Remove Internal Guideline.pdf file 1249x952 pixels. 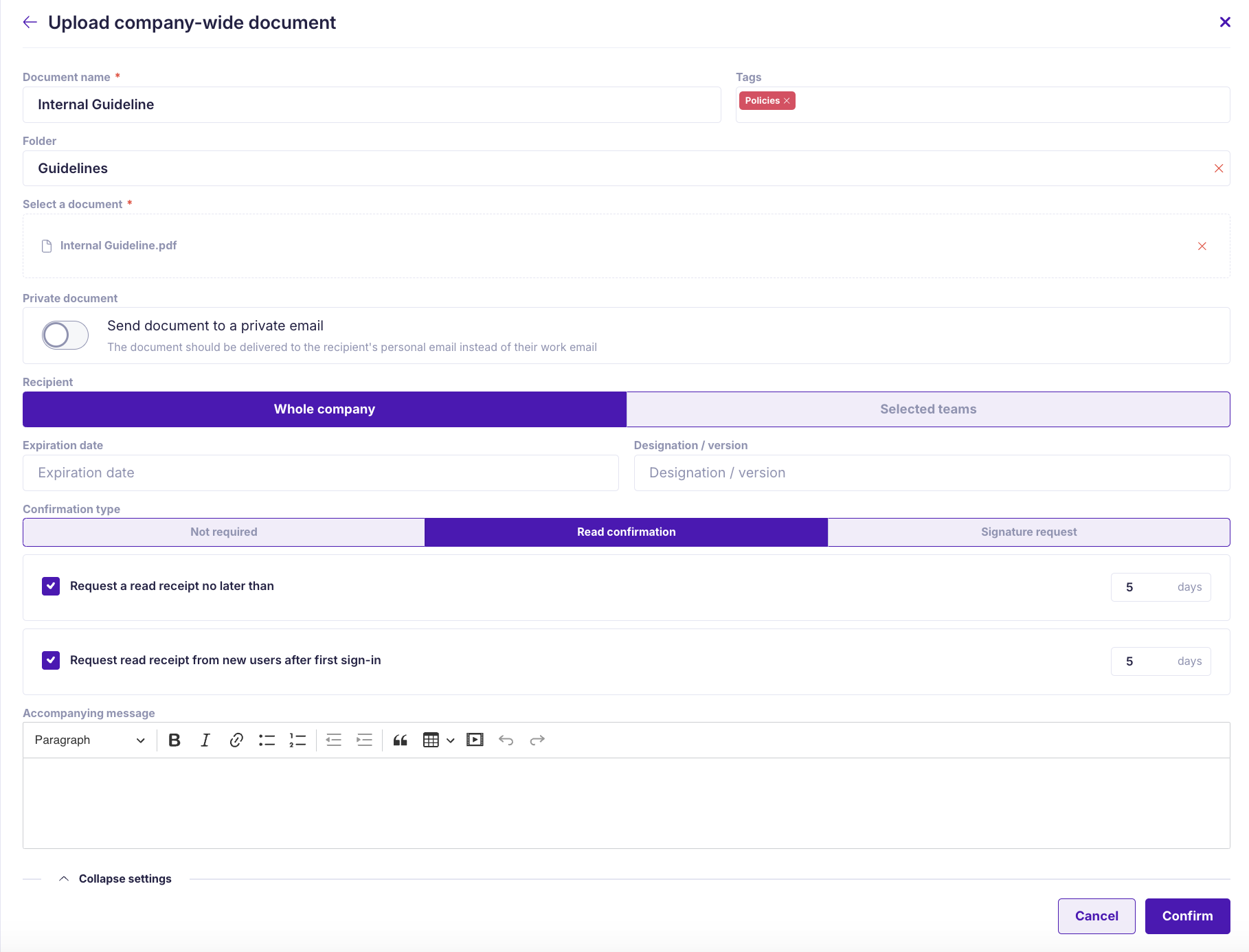pyautogui.click(x=1202, y=246)
